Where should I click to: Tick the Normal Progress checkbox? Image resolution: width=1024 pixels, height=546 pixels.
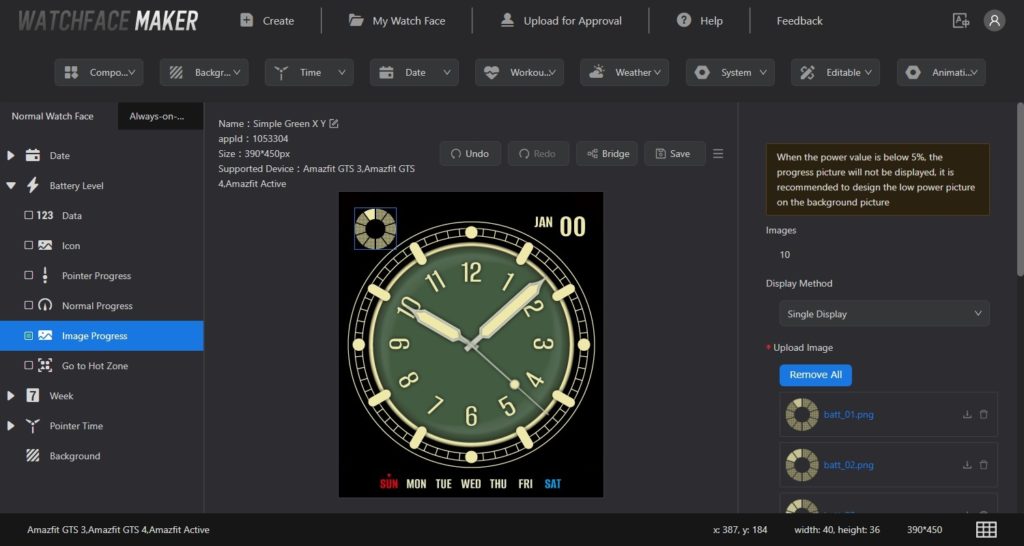tap(28, 306)
